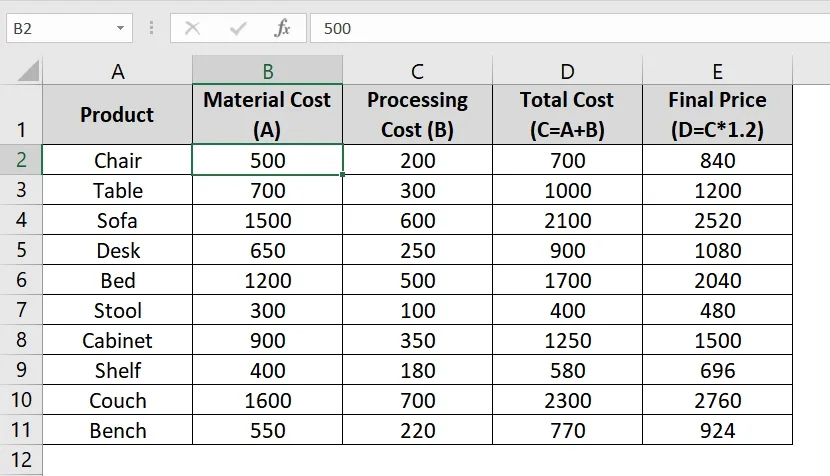Click Couch's final price 2760
Viewport: 830px width, 476px height.
pyautogui.click(x=717, y=400)
